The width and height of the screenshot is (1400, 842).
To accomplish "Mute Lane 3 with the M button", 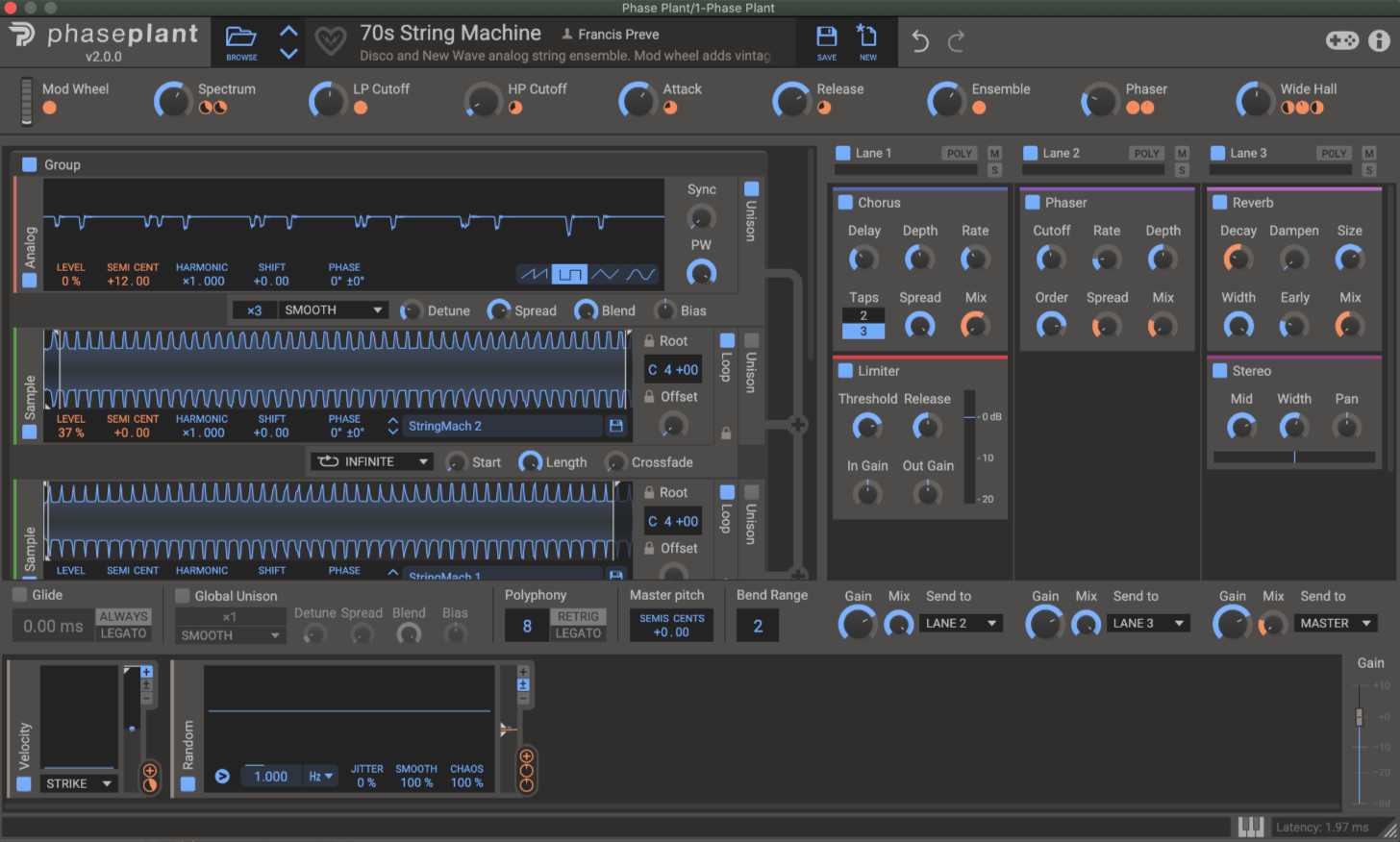I will click(1369, 154).
